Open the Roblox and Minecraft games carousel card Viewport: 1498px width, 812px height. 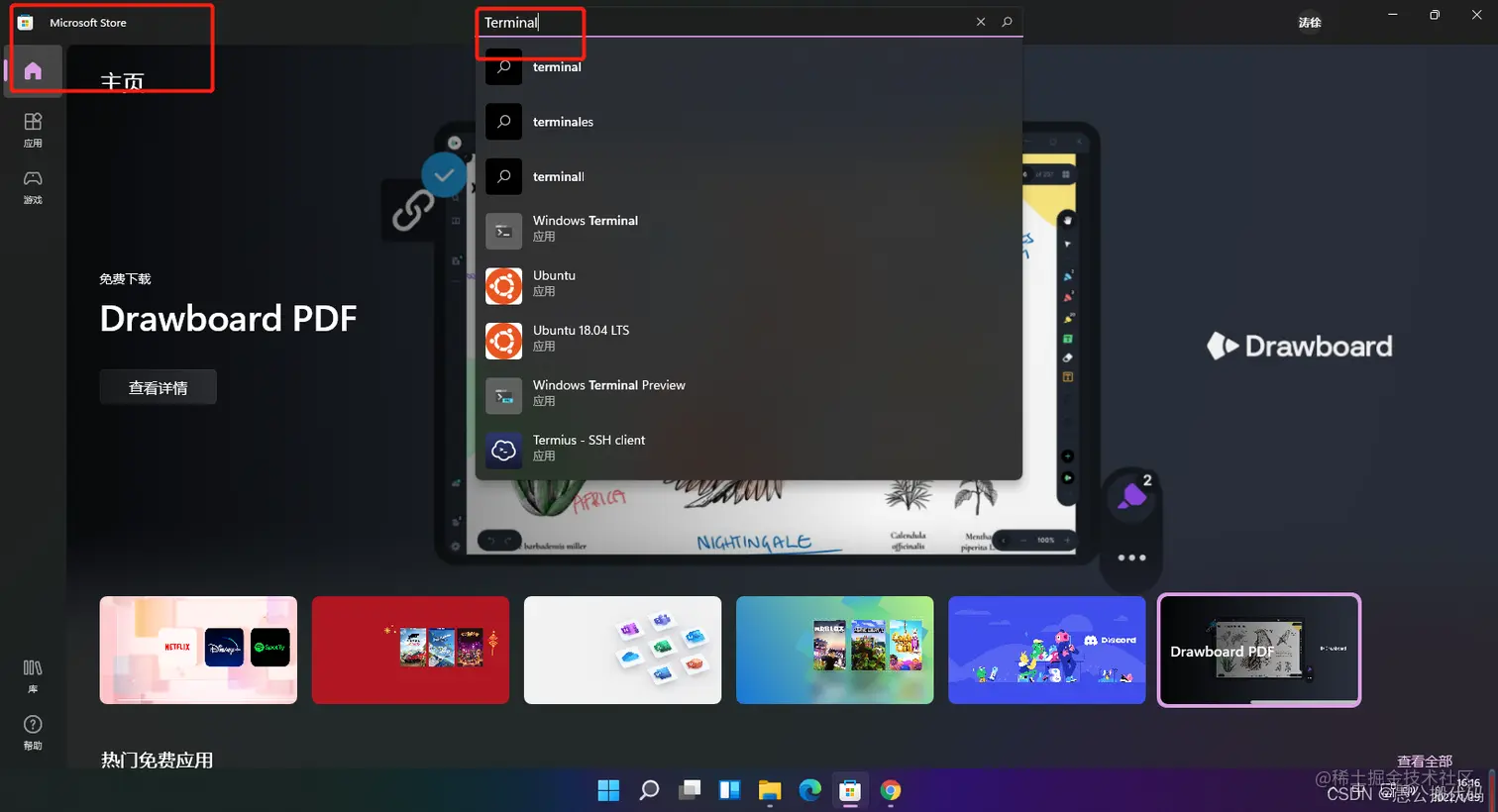coord(834,651)
